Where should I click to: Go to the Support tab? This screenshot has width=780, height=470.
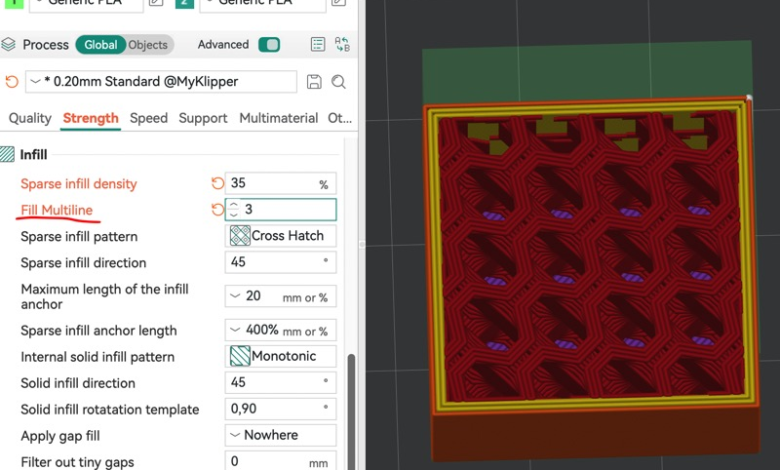pyautogui.click(x=203, y=118)
